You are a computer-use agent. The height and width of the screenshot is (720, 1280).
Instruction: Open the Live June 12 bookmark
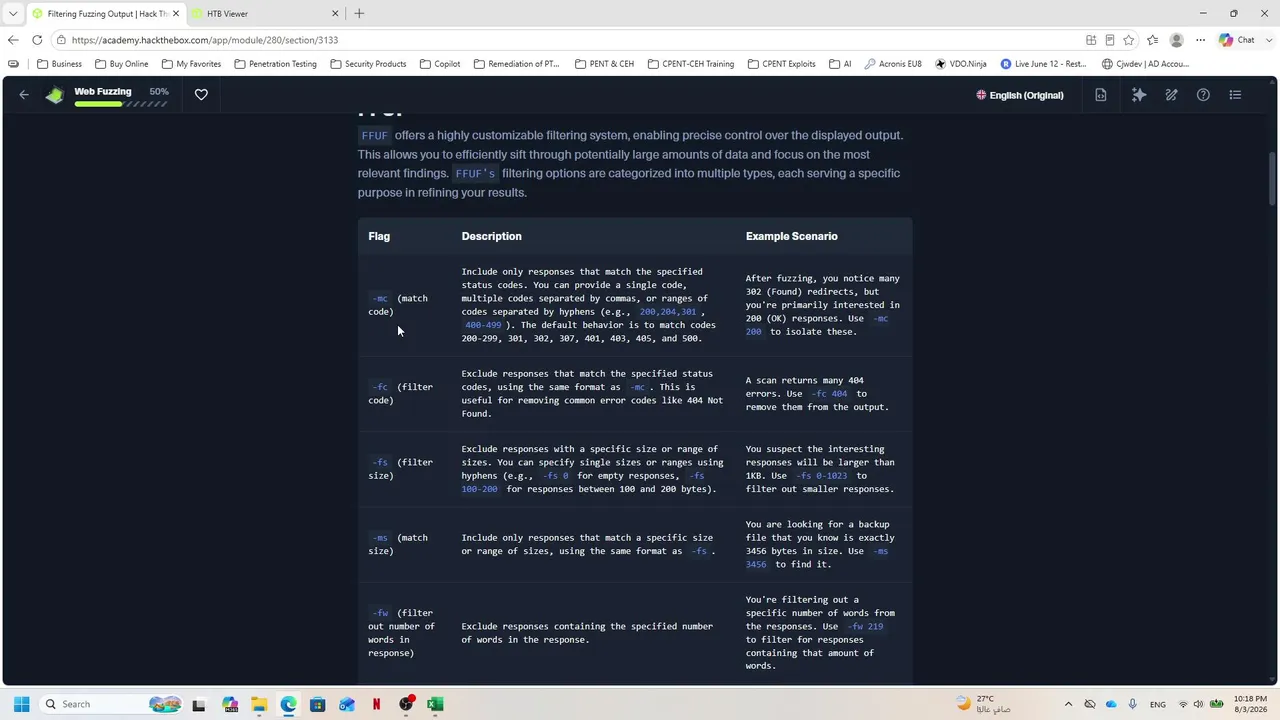[1043, 64]
